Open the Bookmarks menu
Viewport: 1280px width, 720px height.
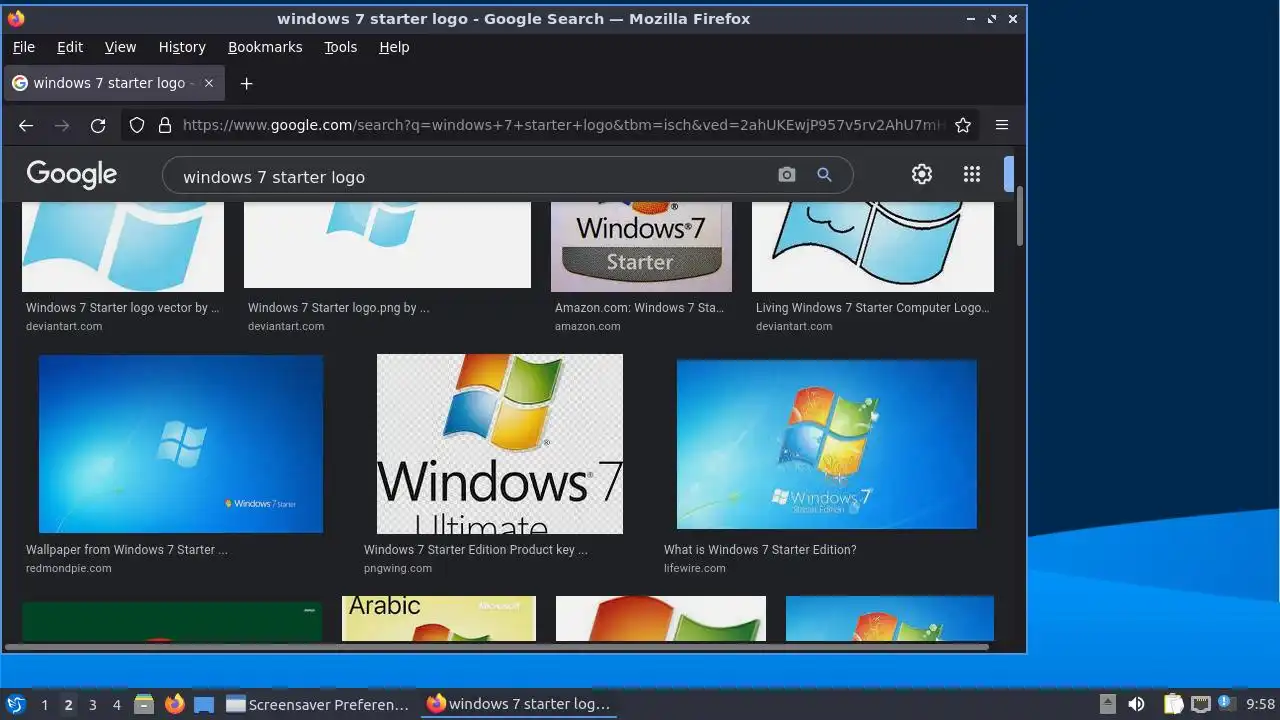coord(265,47)
